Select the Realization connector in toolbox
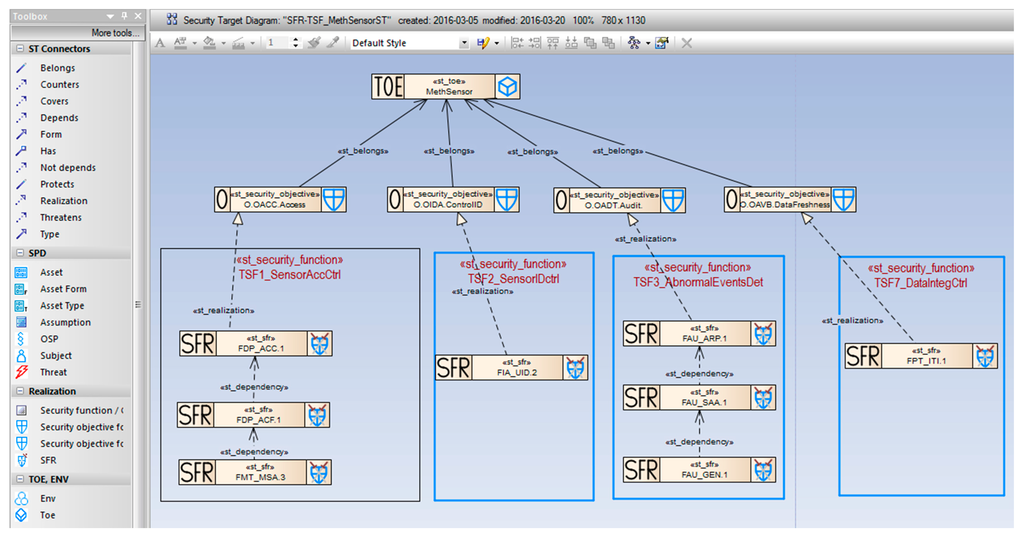 [63, 201]
